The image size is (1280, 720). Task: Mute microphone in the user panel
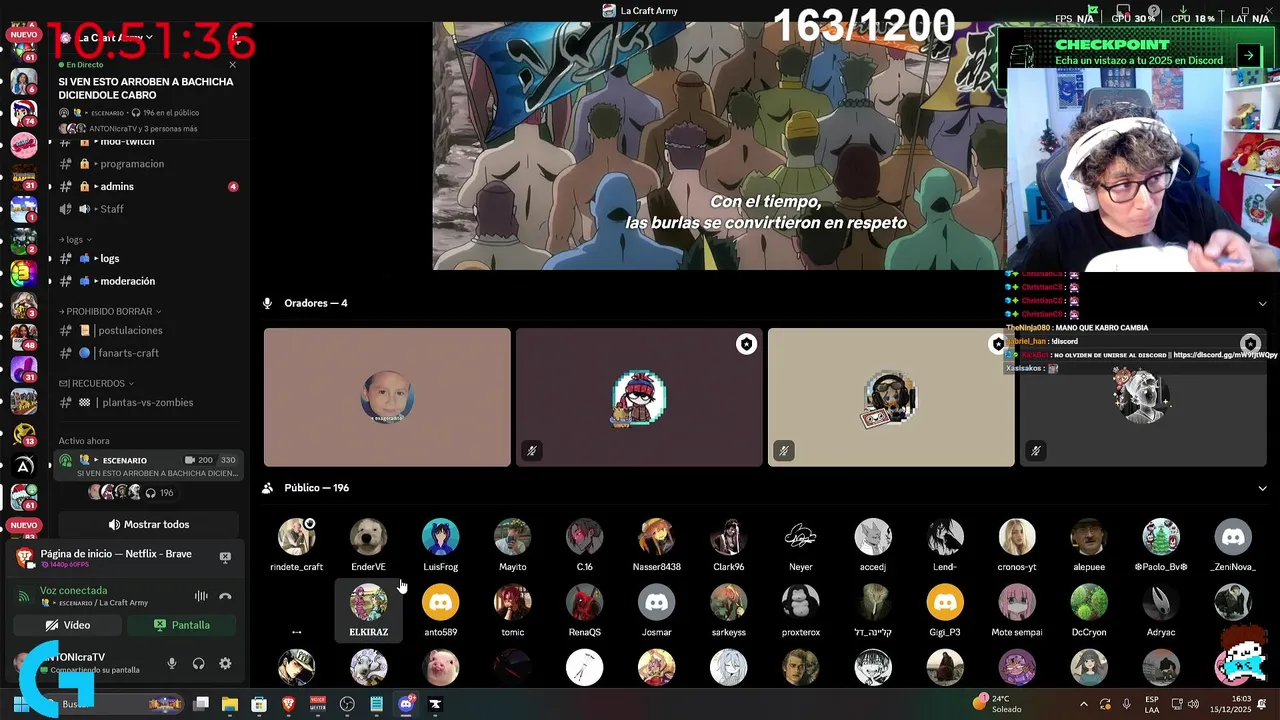(x=172, y=663)
